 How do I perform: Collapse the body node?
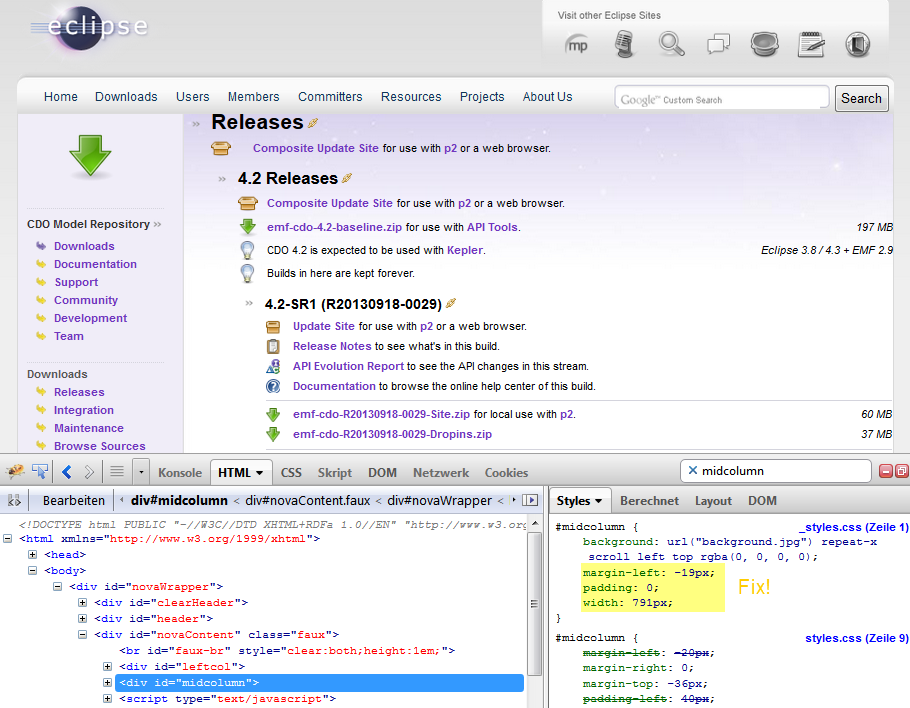(x=32, y=570)
